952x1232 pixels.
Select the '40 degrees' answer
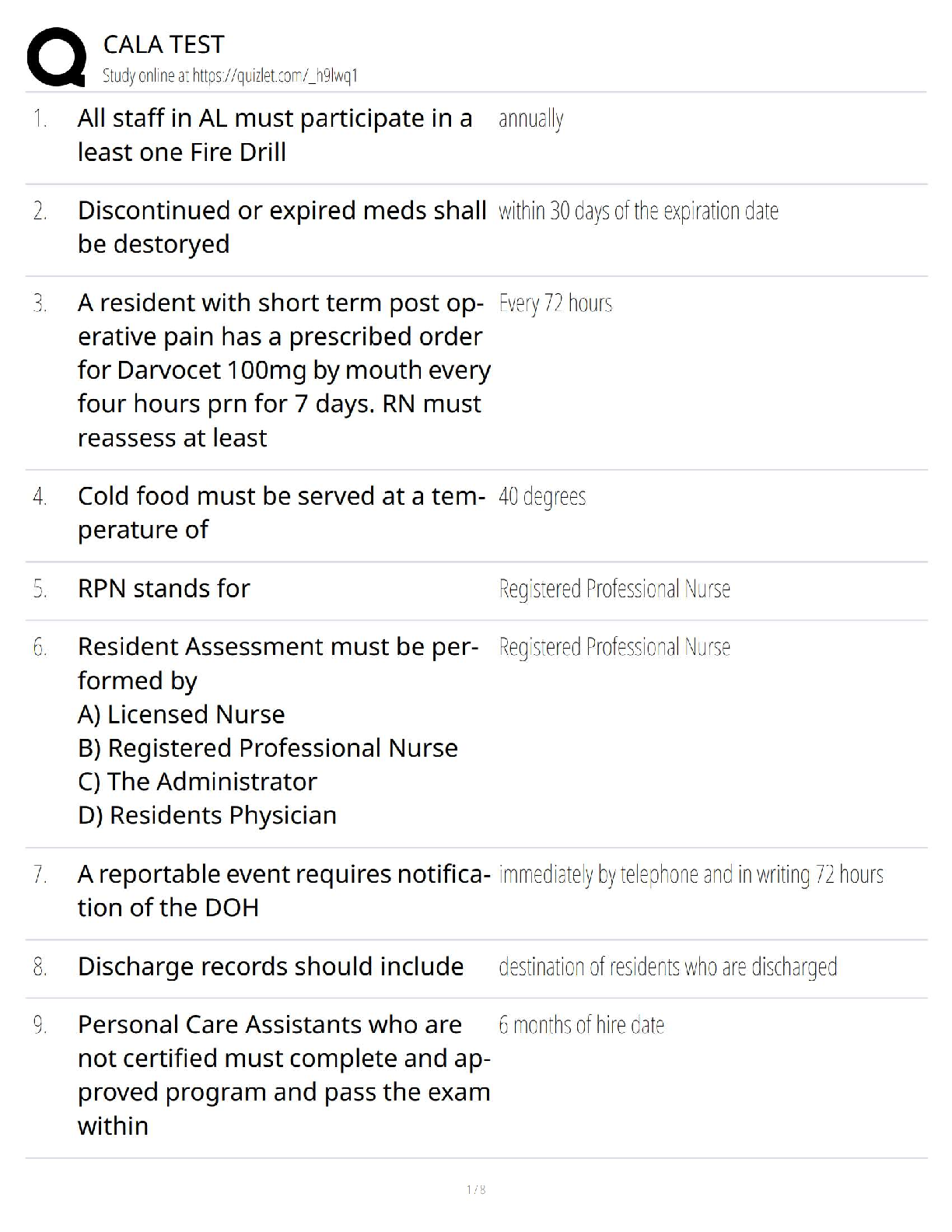coord(542,496)
